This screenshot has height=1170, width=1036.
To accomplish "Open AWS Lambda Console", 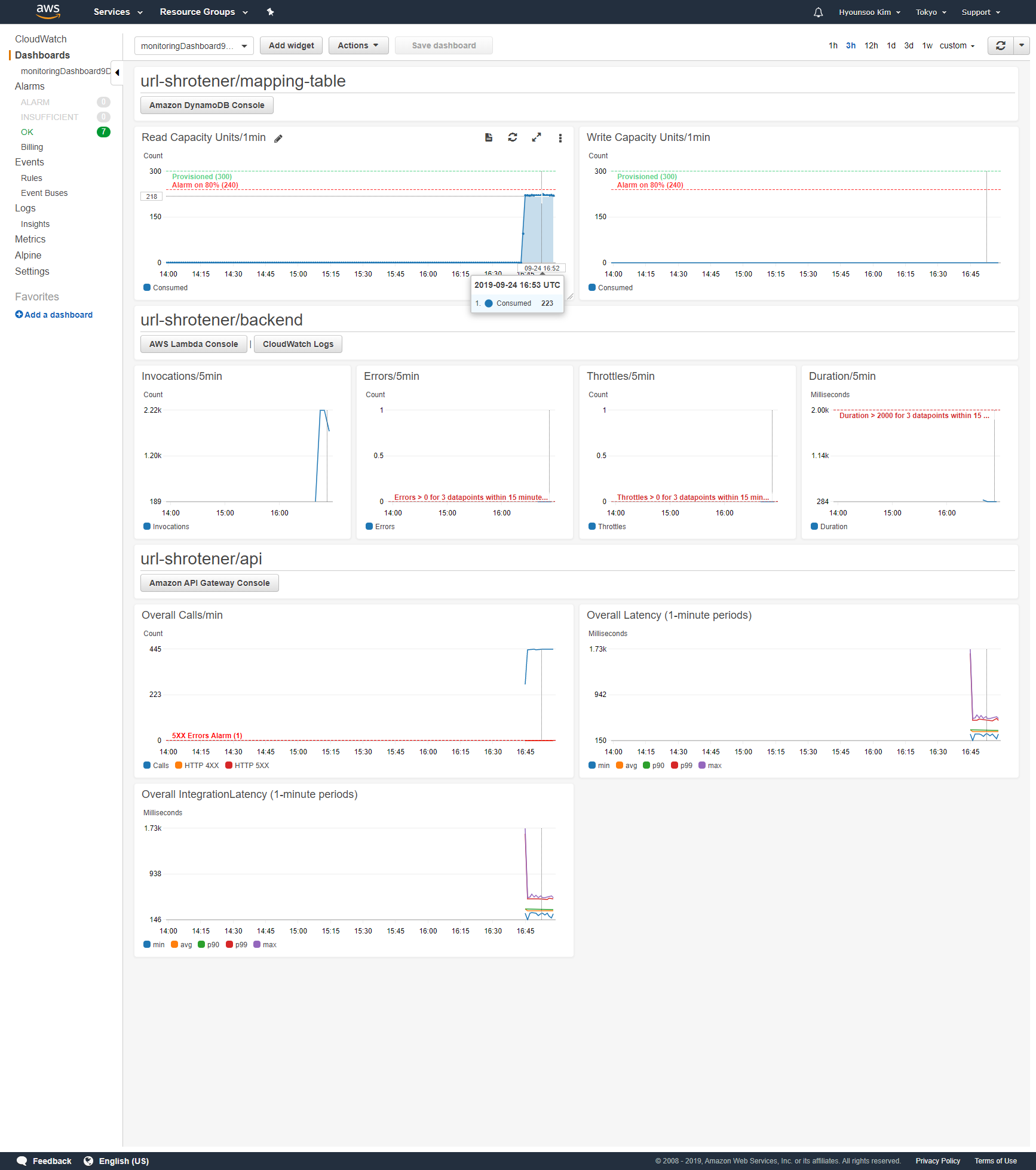I will (x=194, y=344).
